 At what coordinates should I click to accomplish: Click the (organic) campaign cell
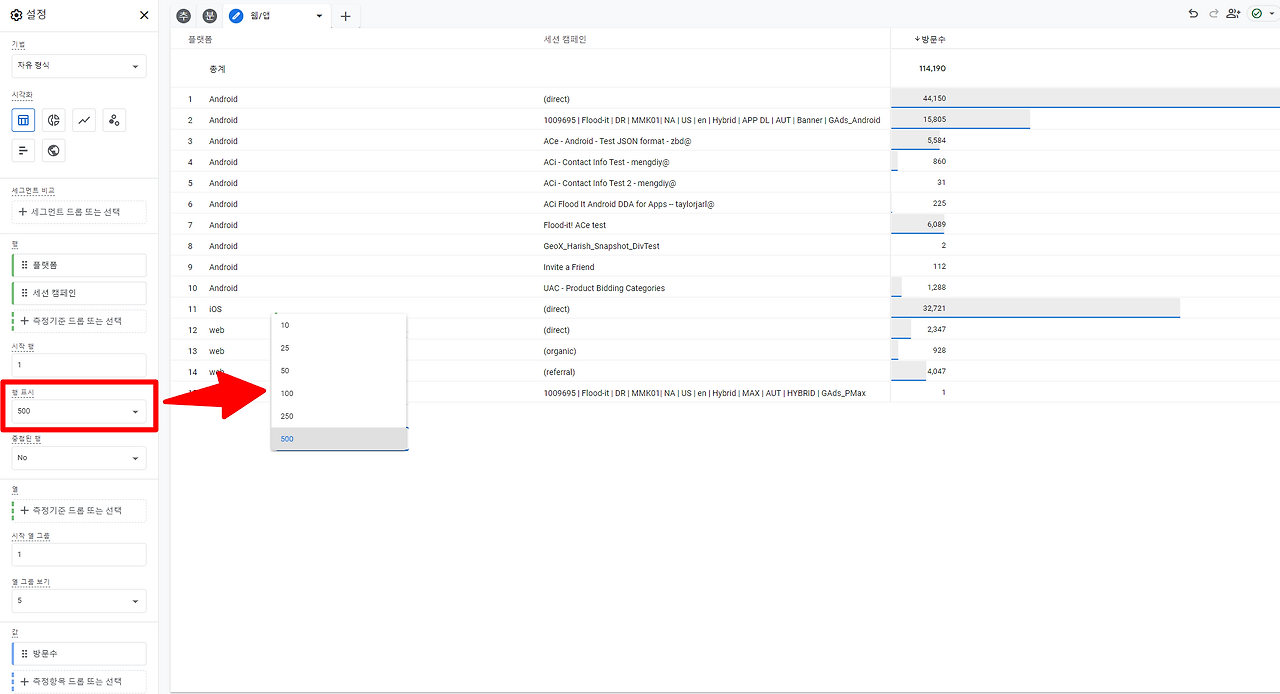pyautogui.click(x=560, y=351)
